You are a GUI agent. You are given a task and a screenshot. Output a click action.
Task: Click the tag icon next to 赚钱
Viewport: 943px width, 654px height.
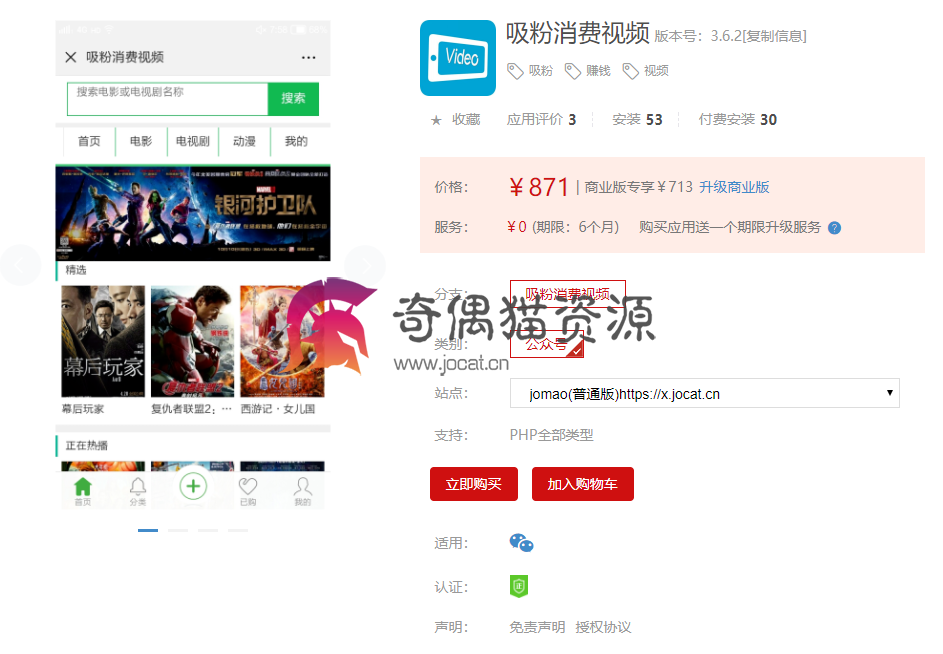[x=573, y=71]
